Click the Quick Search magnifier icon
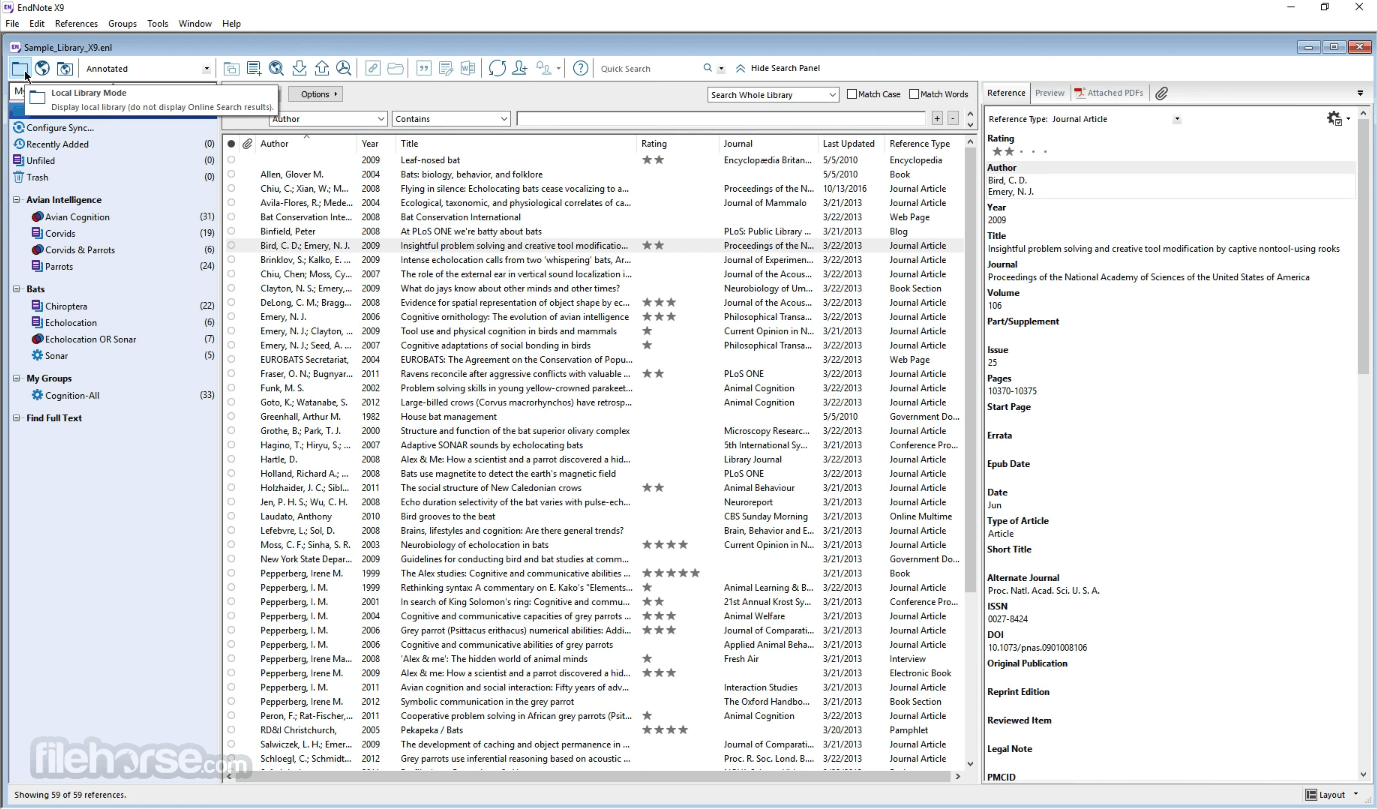Viewport: 1377px width, 809px height. [x=708, y=68]
